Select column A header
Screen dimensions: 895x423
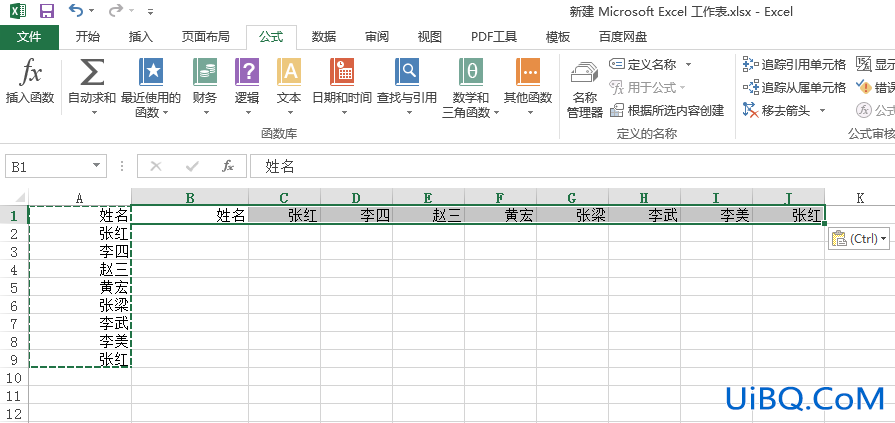(80, 198)
